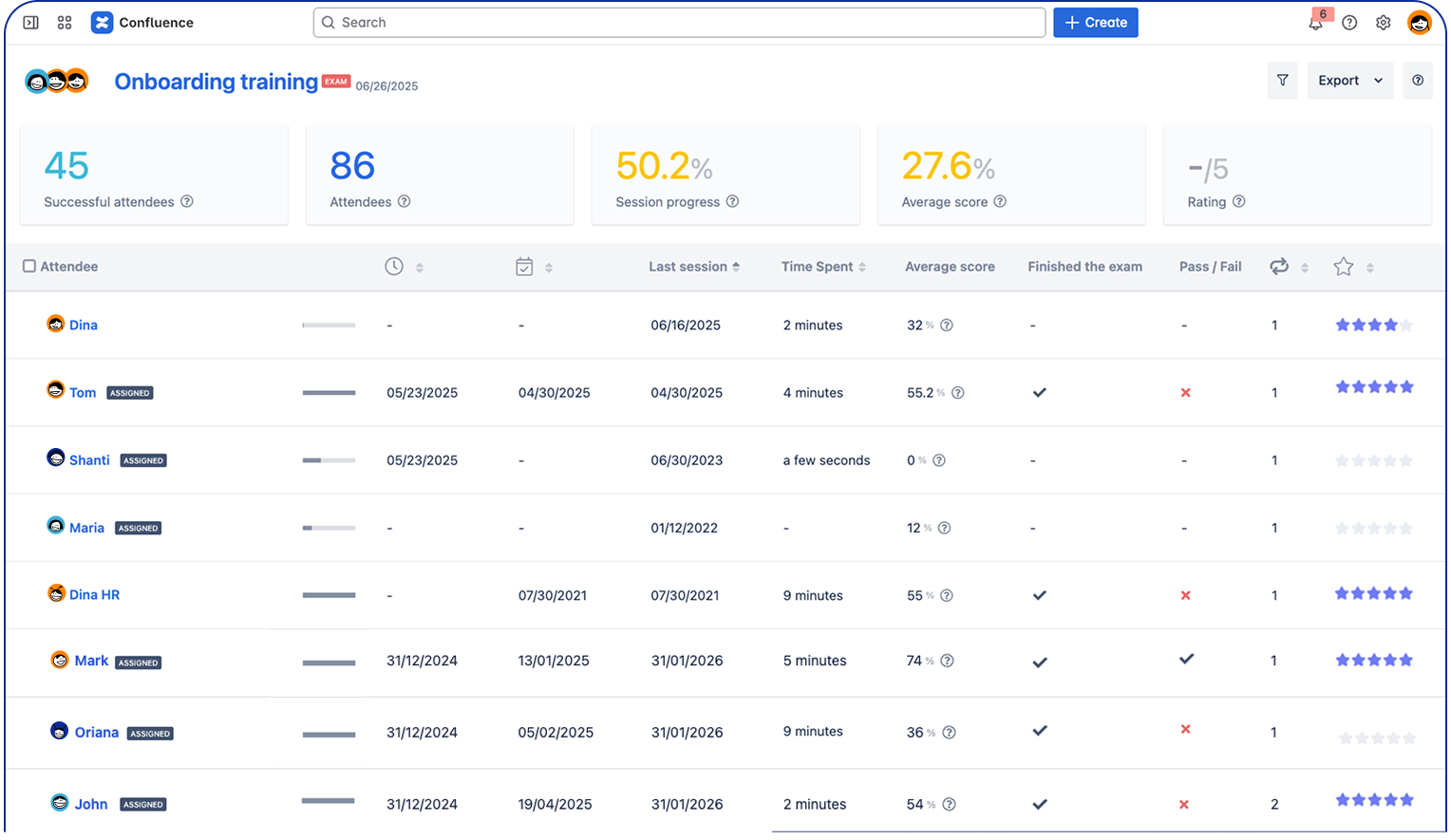Click Tom's star rating
The width and height of the screenshot is (1451, 840).
[x=1374, y=387]
